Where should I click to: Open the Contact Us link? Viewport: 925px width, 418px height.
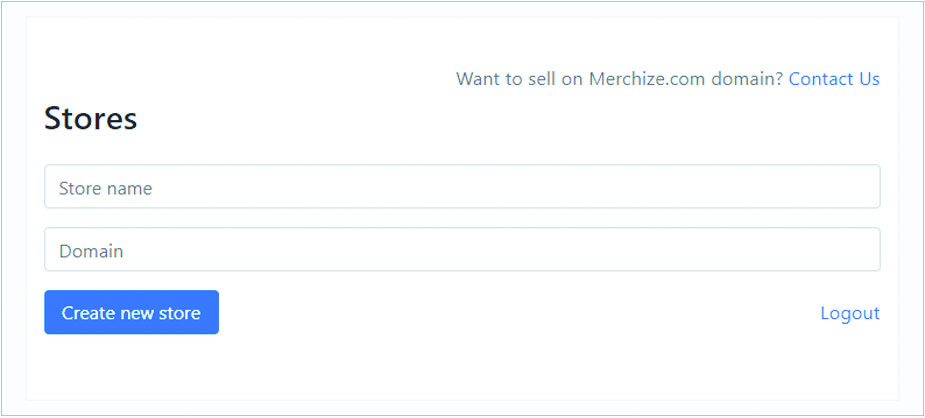(x=834, y=79)
